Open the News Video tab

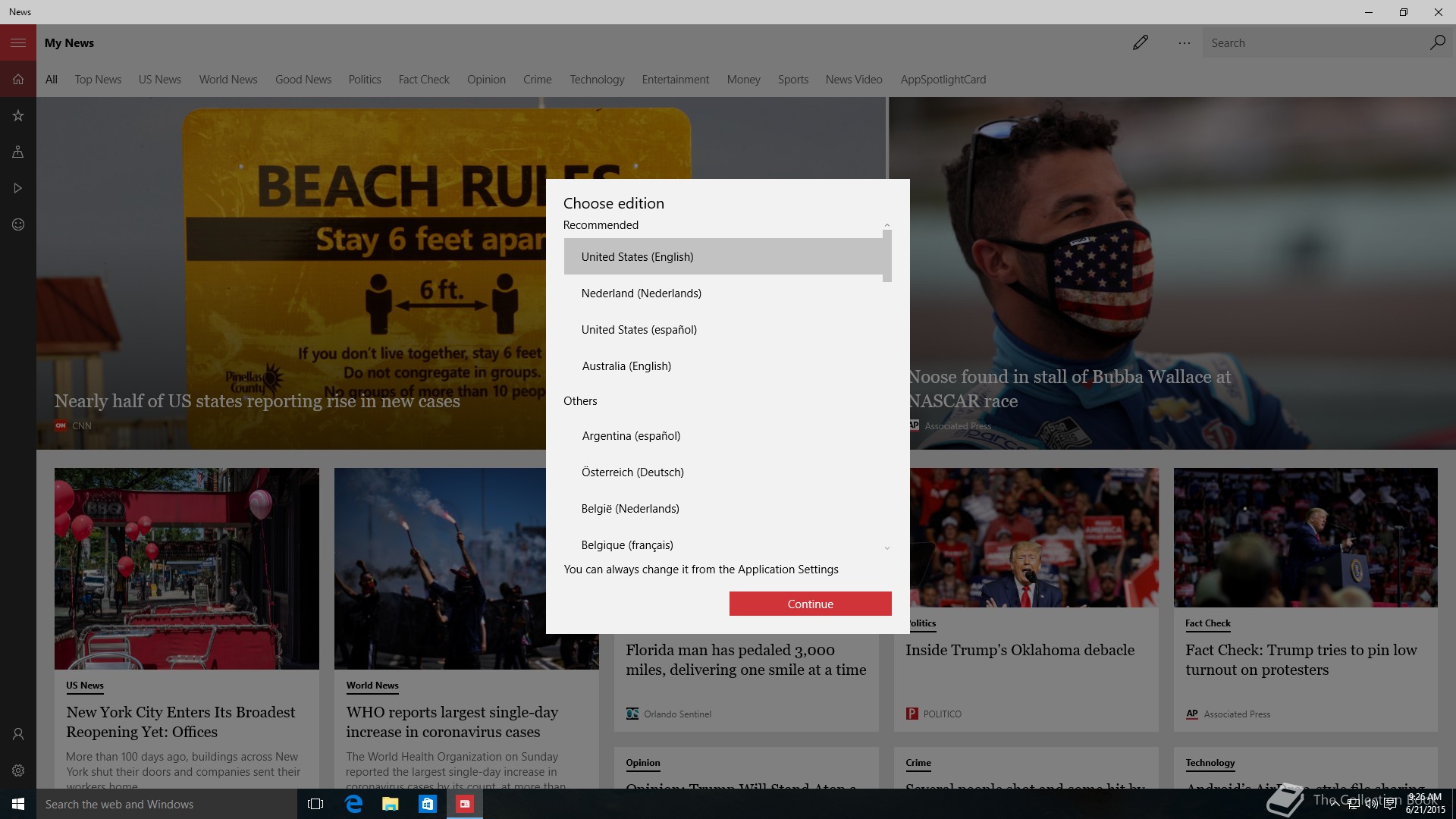(854, 80)
